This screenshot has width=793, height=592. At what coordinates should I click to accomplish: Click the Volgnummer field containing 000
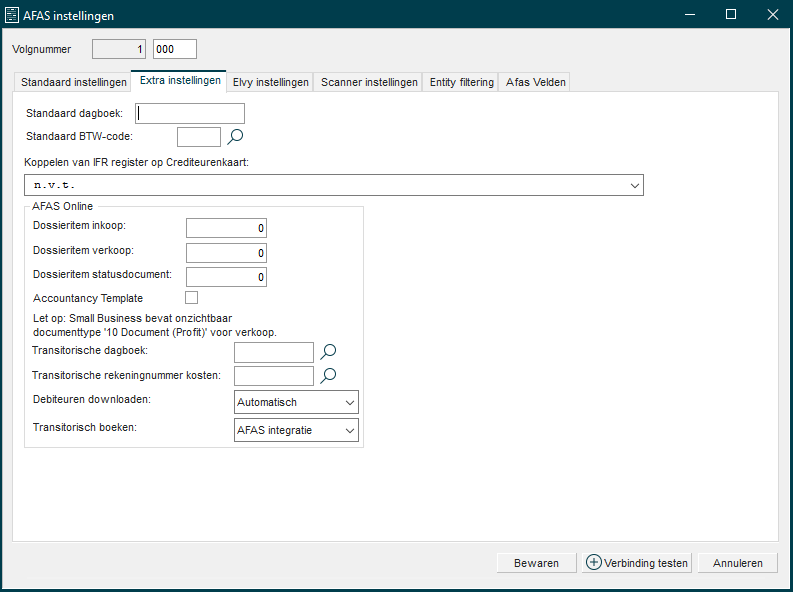(x=175, y=49)
